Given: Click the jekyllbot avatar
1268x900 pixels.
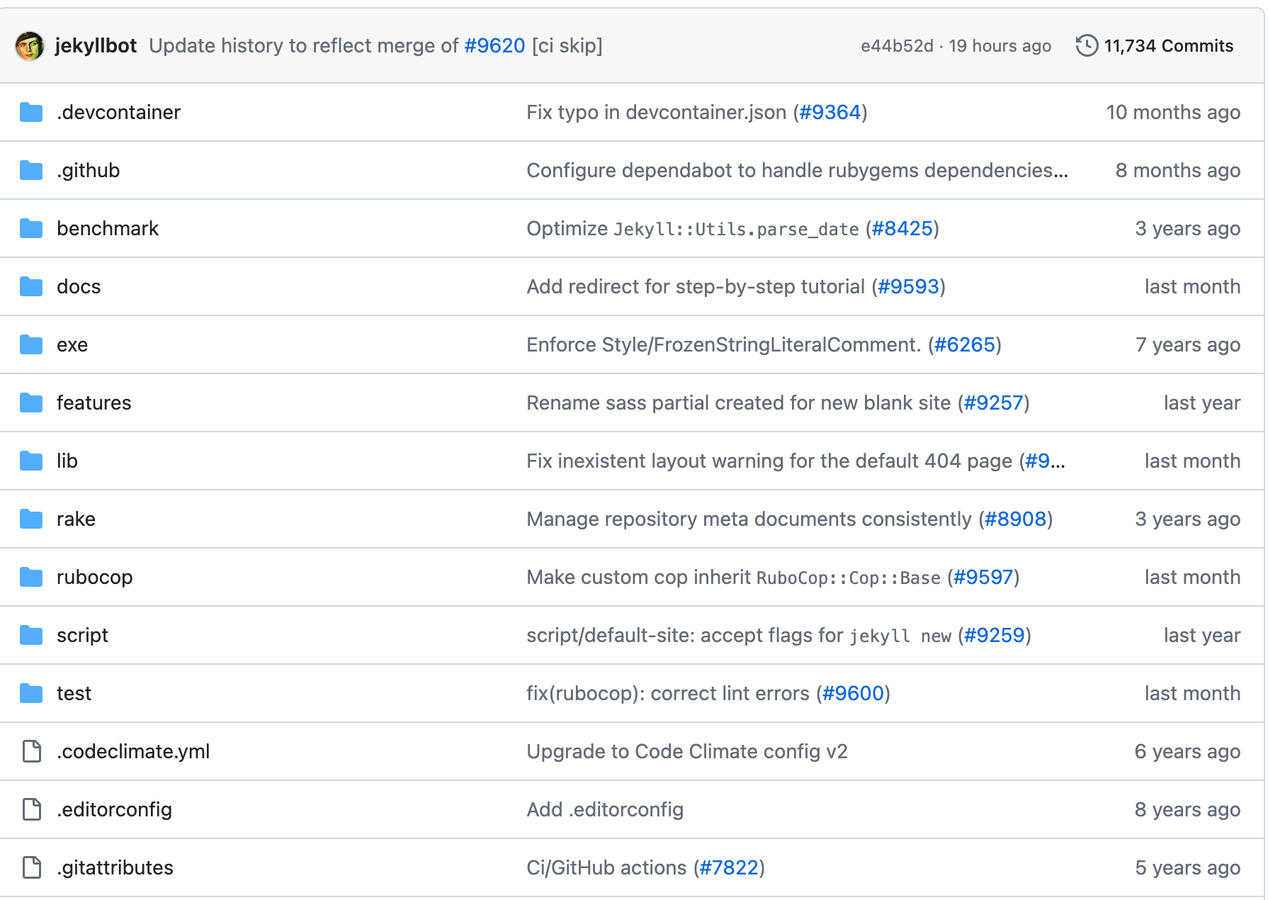Looking at the screenshot, I should [x=29, y=44].
